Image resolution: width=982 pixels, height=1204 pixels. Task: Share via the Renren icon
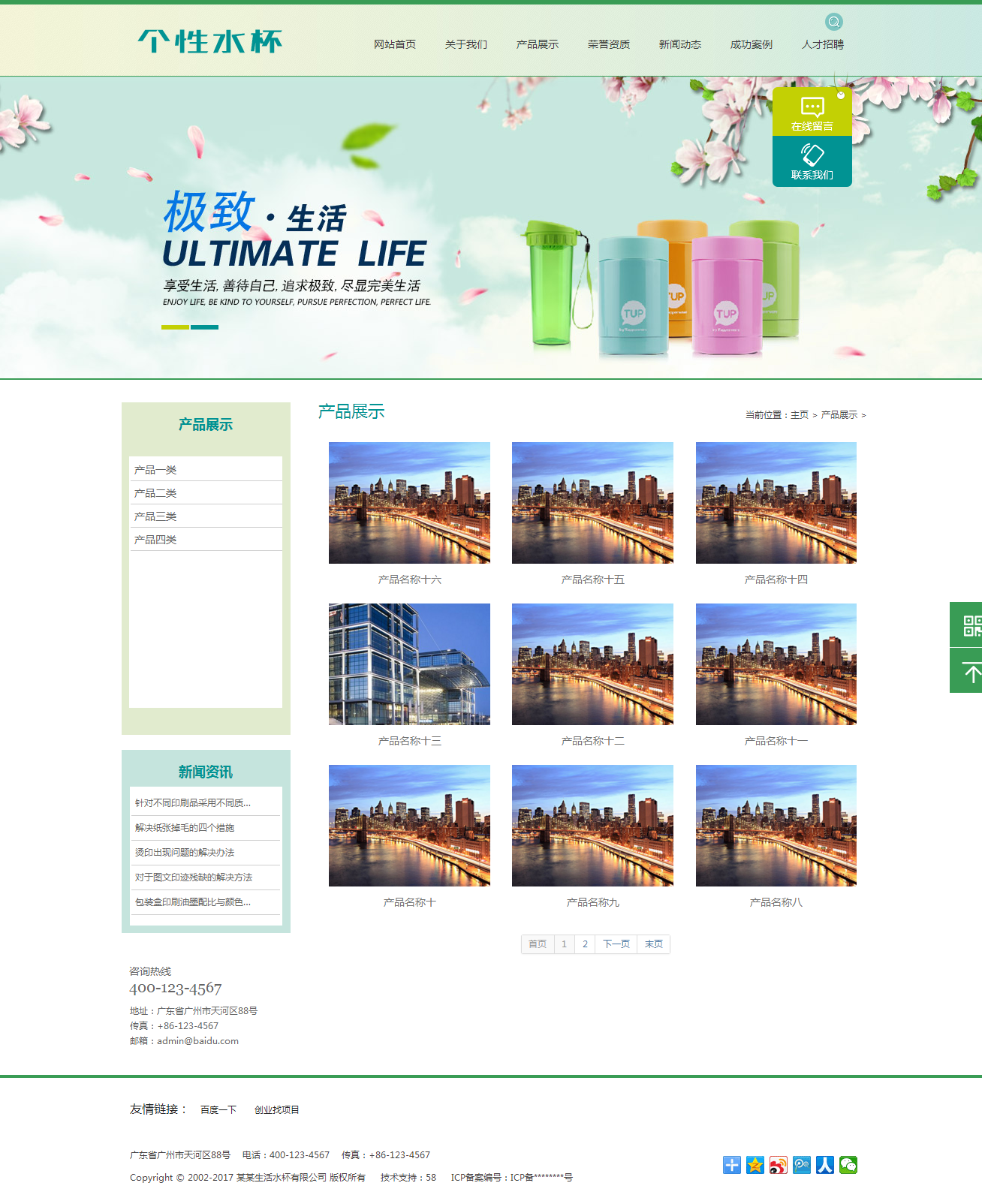coord(825,1165)
